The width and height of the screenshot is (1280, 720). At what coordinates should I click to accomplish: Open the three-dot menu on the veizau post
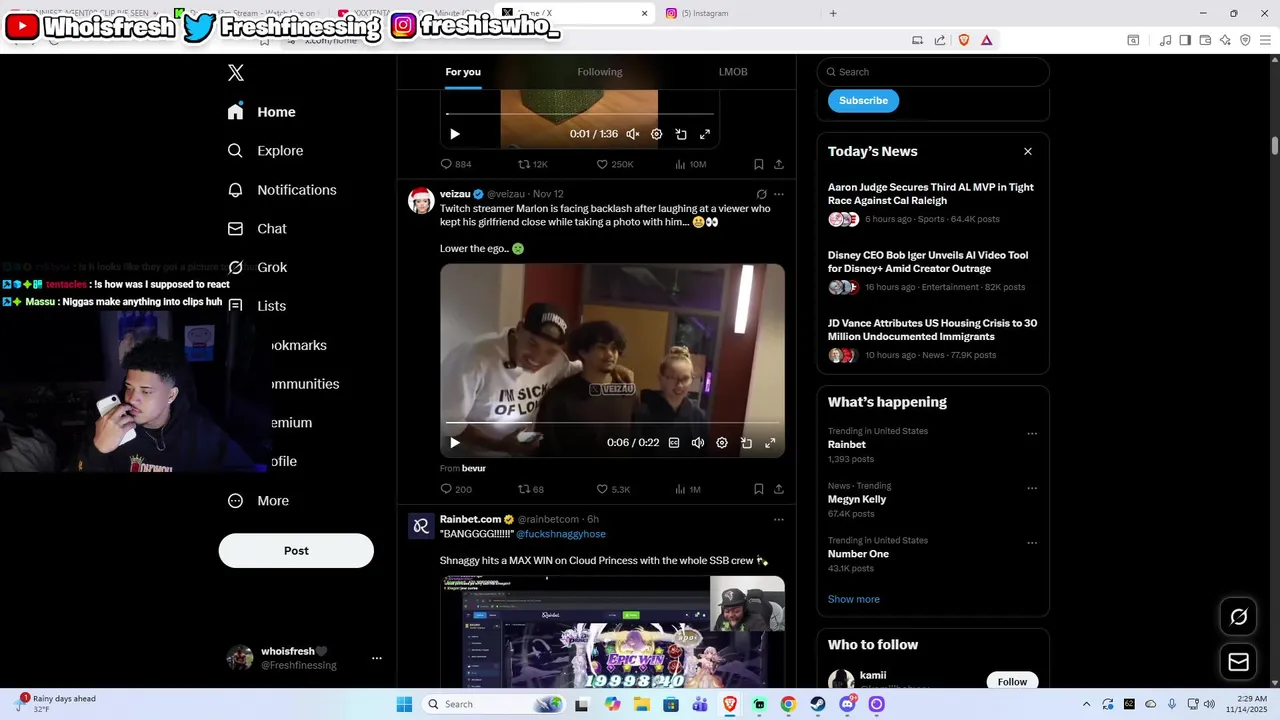point(779,194)
